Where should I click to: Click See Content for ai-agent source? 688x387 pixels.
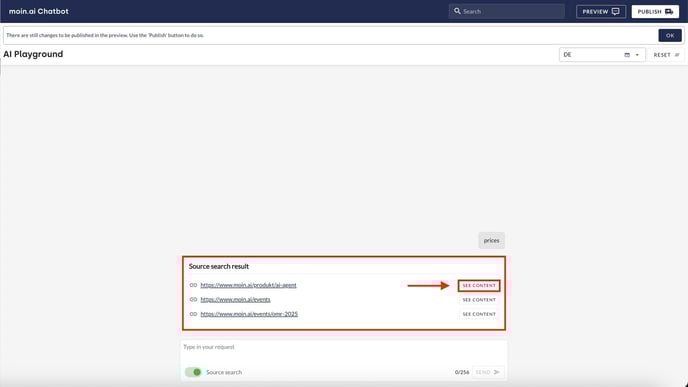(479, 286)
